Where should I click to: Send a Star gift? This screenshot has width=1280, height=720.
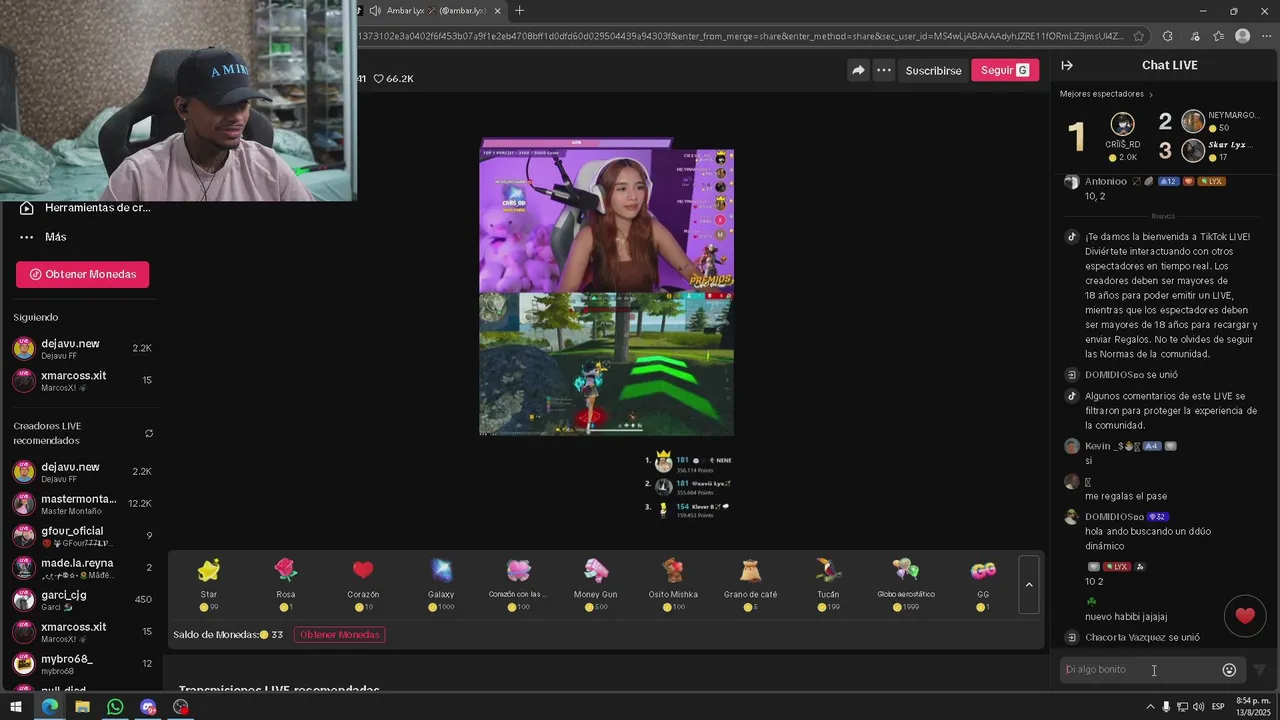point(208,584)
